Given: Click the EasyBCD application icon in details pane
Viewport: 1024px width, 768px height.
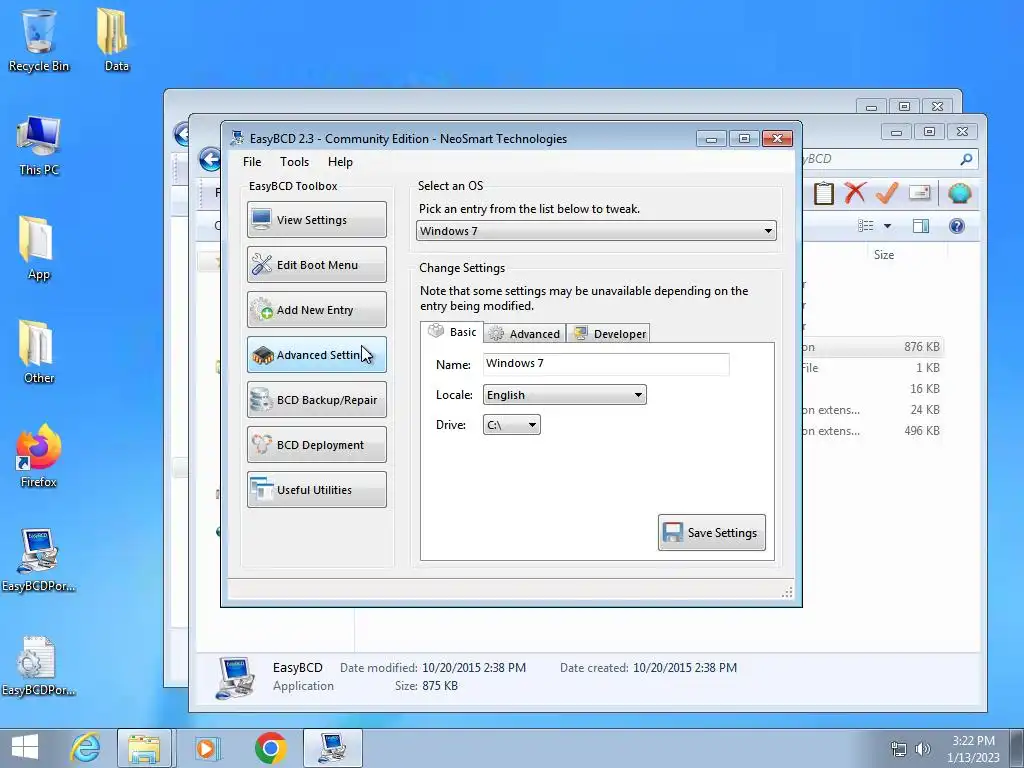Looking at the screenshot, I should click(x=234, y=678).
